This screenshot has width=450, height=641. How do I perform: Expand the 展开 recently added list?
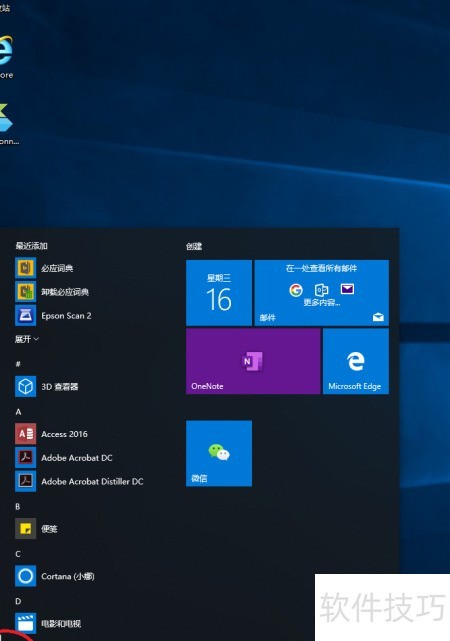[27, 339]
